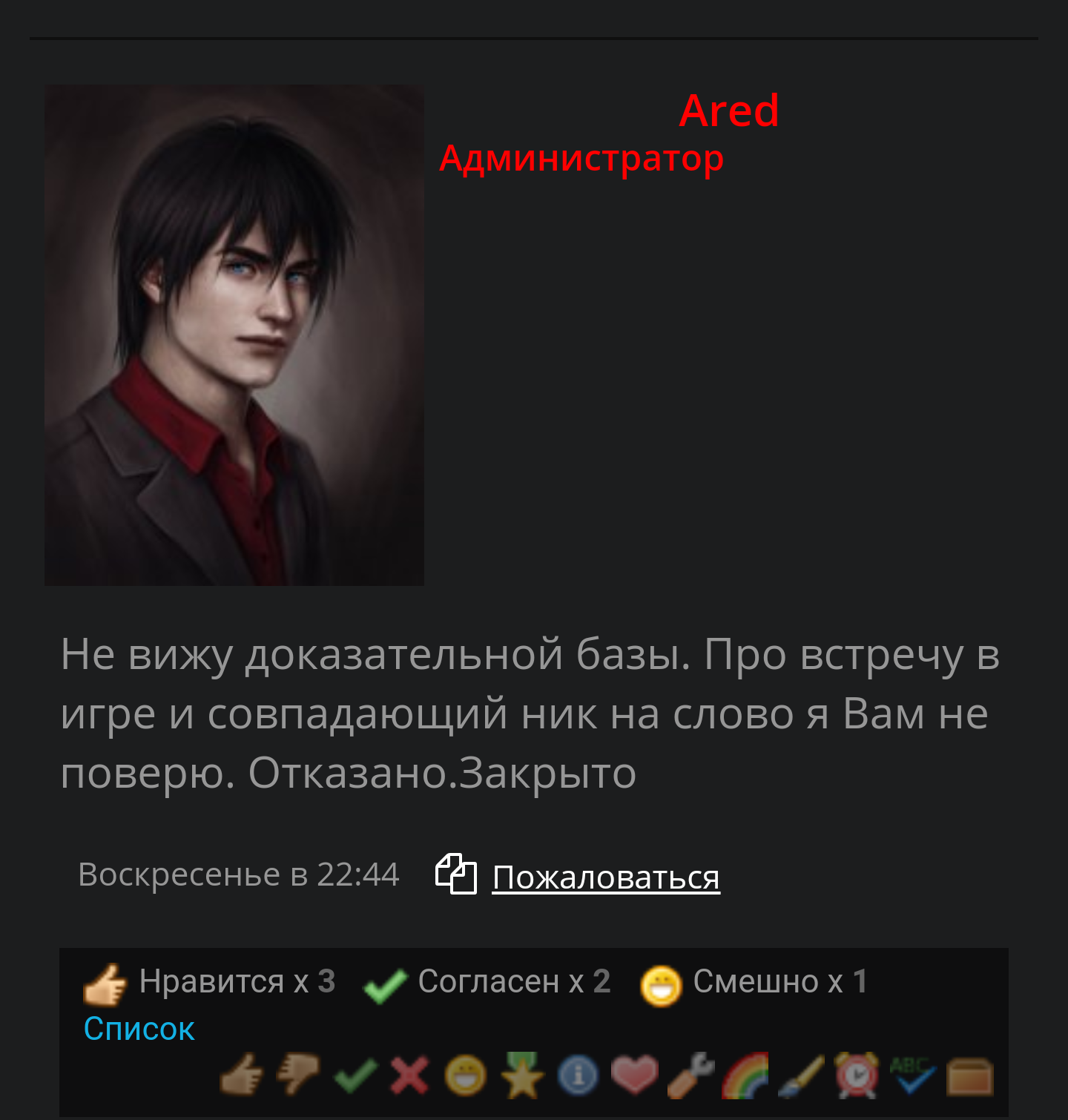Click the paintbrush creative rating icon
The width and height of the screenshot is (1068, 1120).
[x=801, y=1075]
